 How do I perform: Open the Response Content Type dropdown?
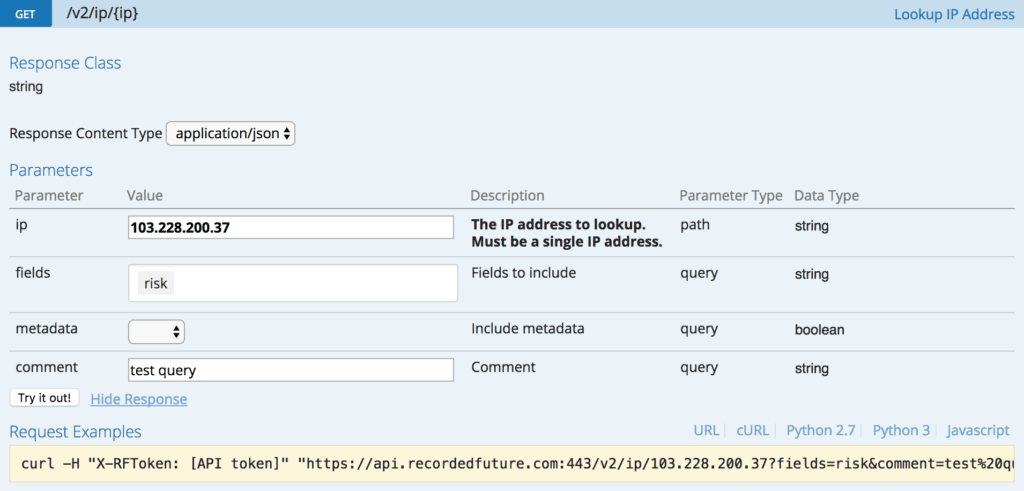pyautogui.click(x=231, y=134)
